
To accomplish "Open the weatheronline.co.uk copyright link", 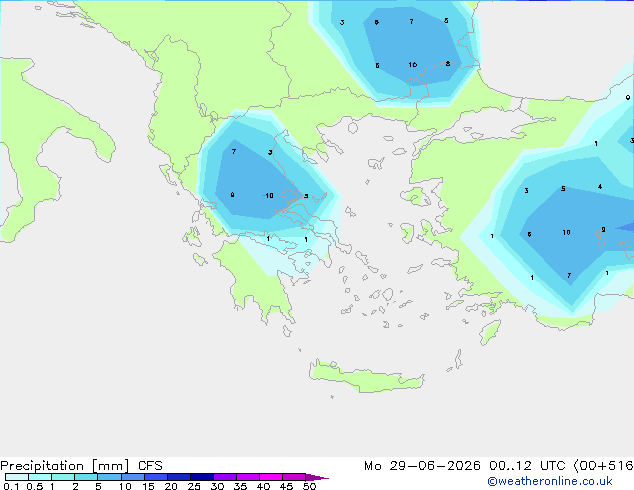I will point(550,481).
